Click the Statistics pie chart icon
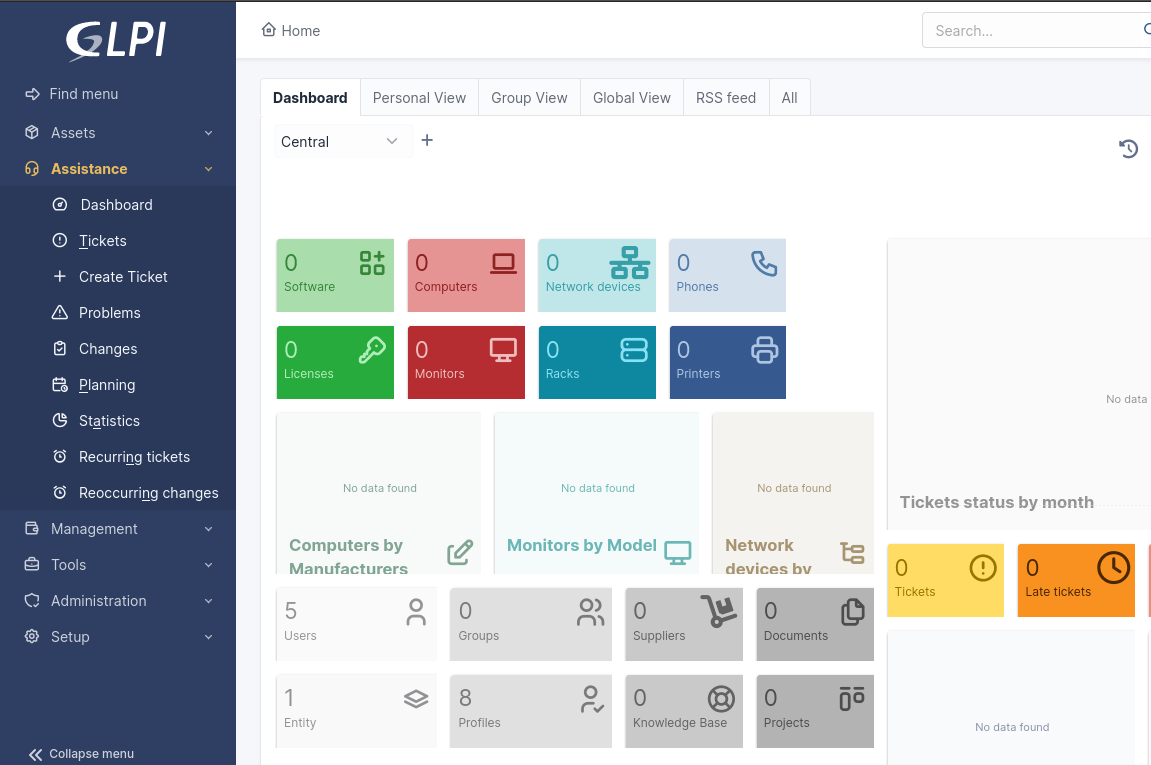This screenshot has width=1151, height=765. click(x=60, y=420)
